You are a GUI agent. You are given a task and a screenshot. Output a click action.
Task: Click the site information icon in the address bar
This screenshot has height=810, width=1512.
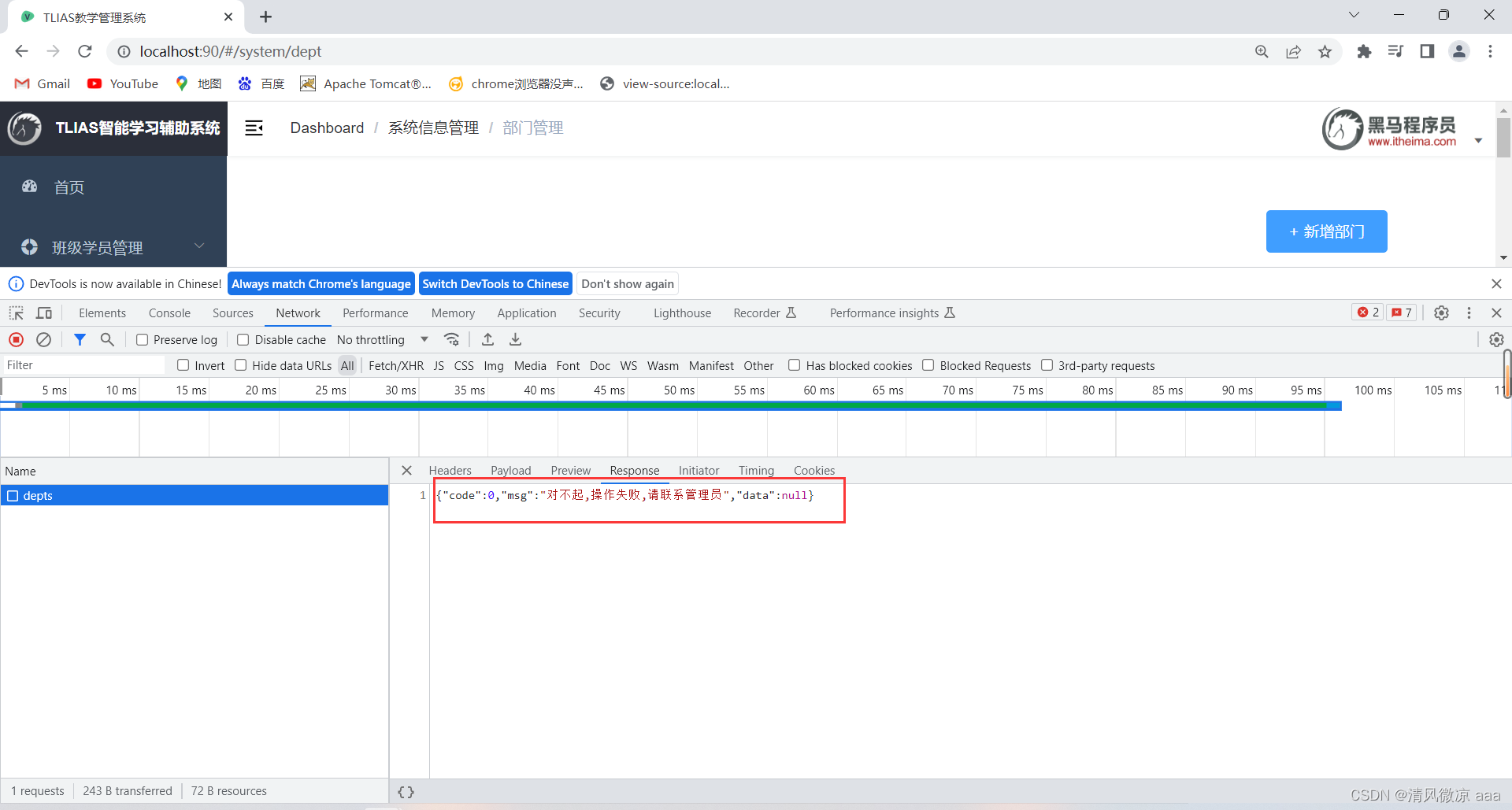coord(124,51)
